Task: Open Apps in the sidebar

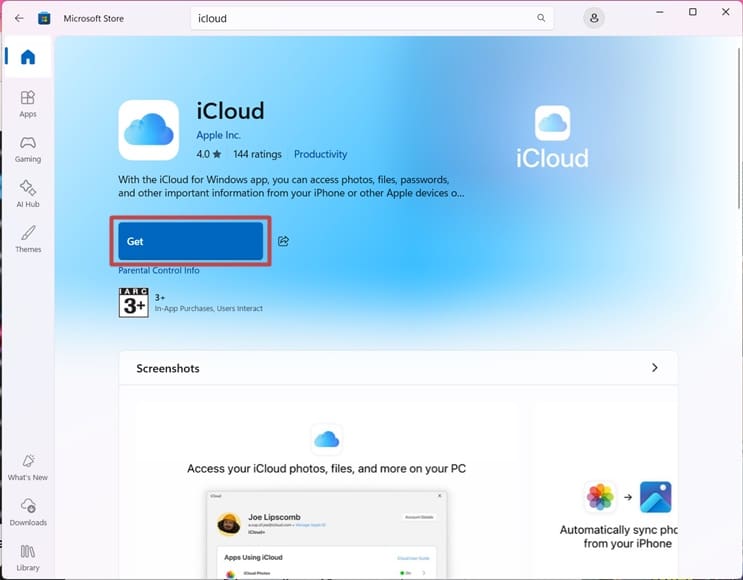Action: (x=28, y=104)
